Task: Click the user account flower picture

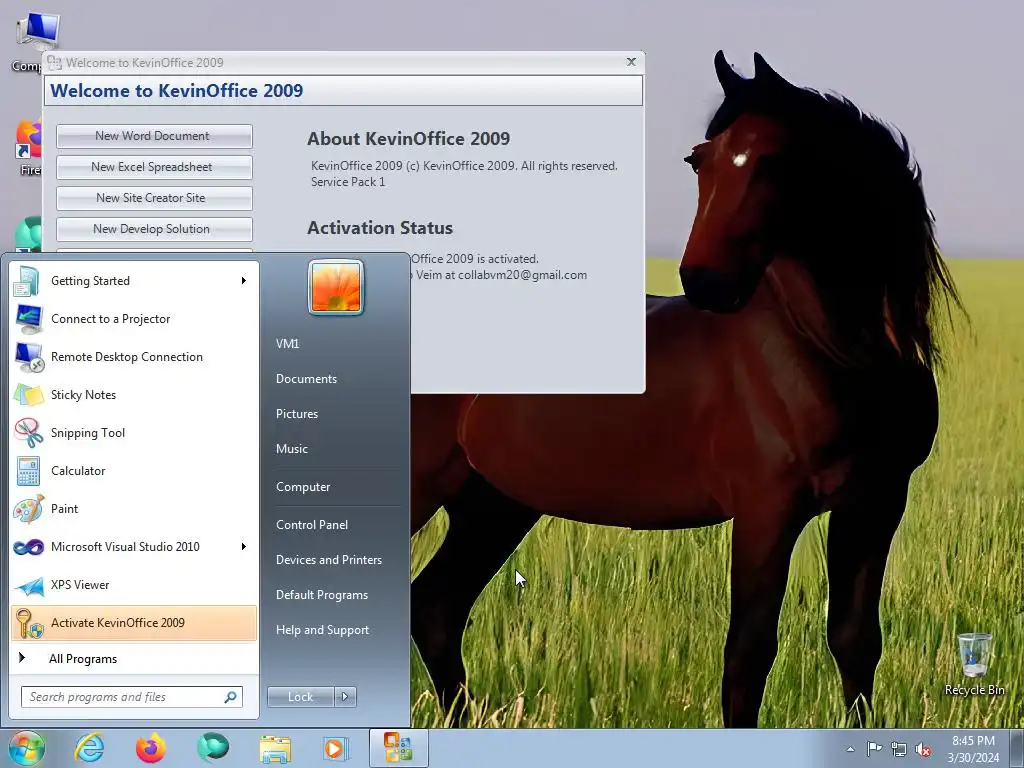Action: click(x=335, y=287)
